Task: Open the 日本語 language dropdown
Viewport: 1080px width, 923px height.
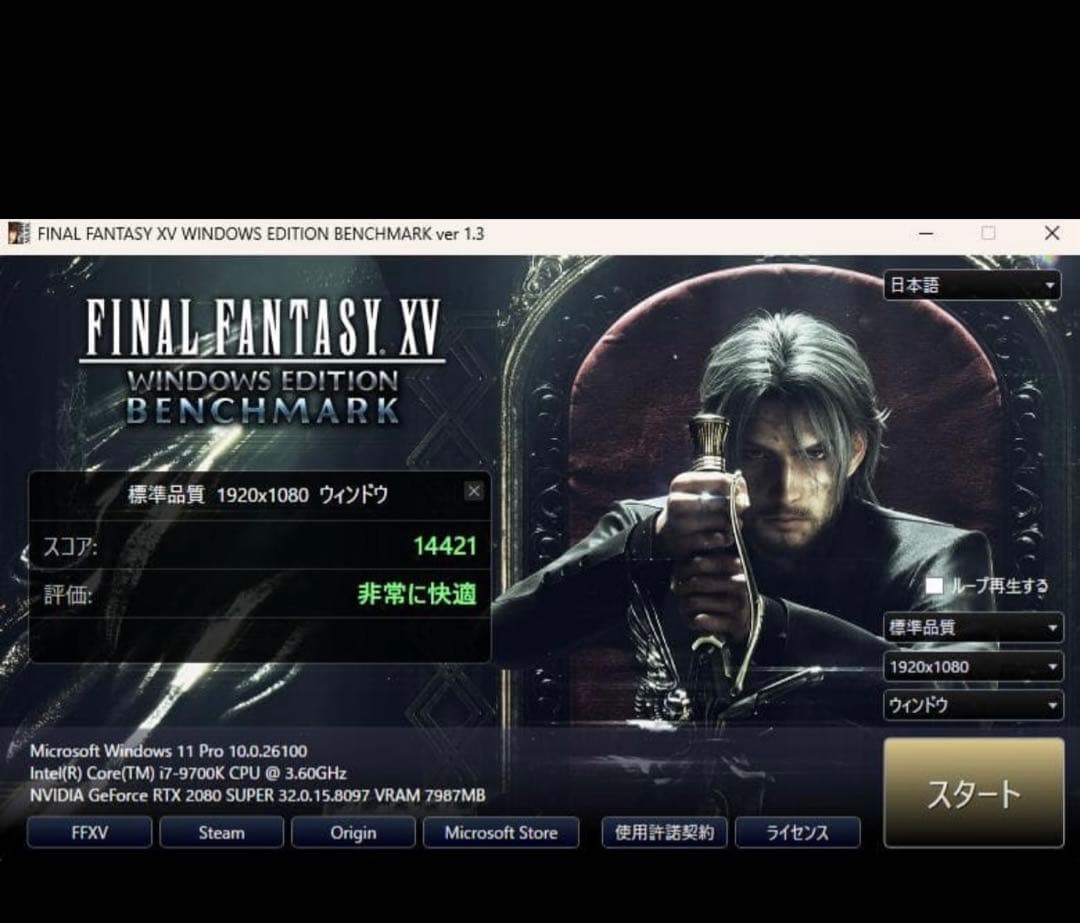Action: point(972,286)
